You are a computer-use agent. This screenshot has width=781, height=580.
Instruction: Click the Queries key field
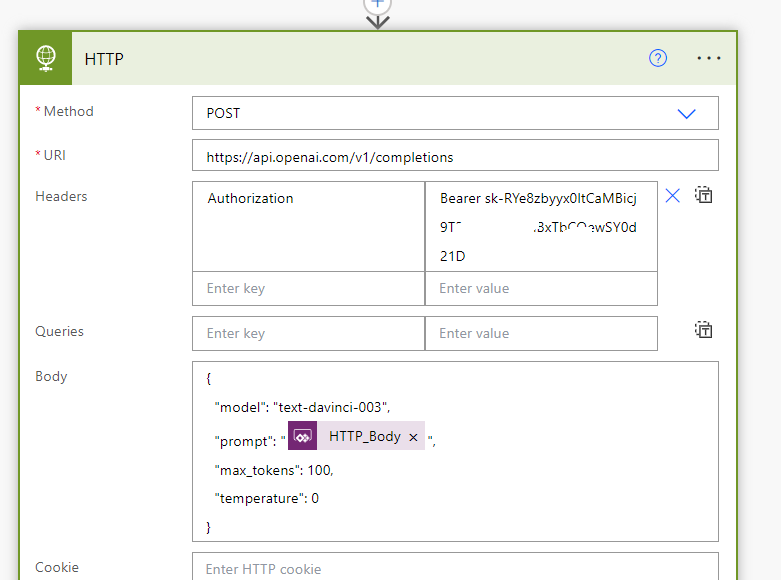point(308,334)
